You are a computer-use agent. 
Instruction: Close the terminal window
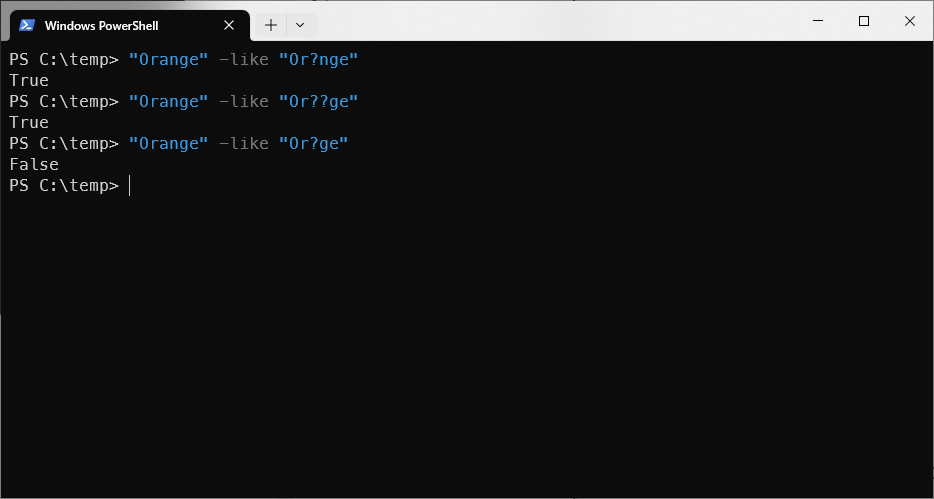[910, 21]
